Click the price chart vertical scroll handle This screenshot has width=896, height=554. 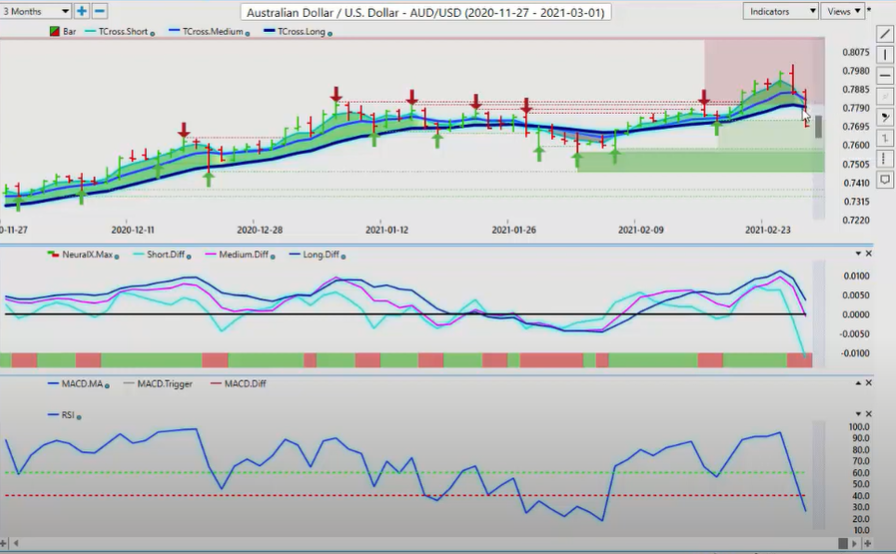818,127
